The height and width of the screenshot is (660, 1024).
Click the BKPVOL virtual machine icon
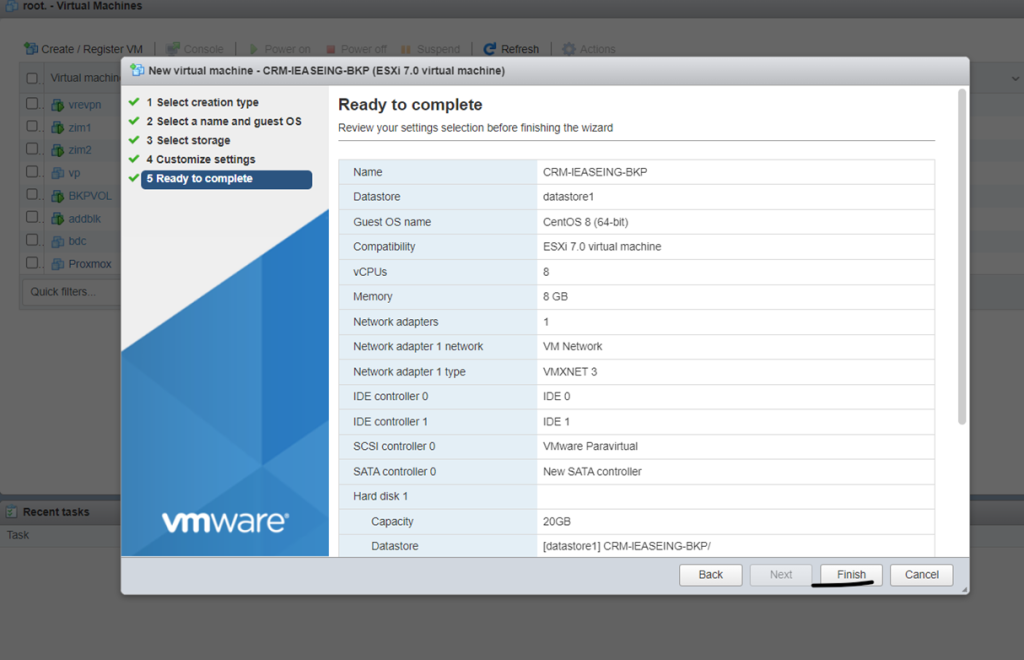[x=57, y=196]
